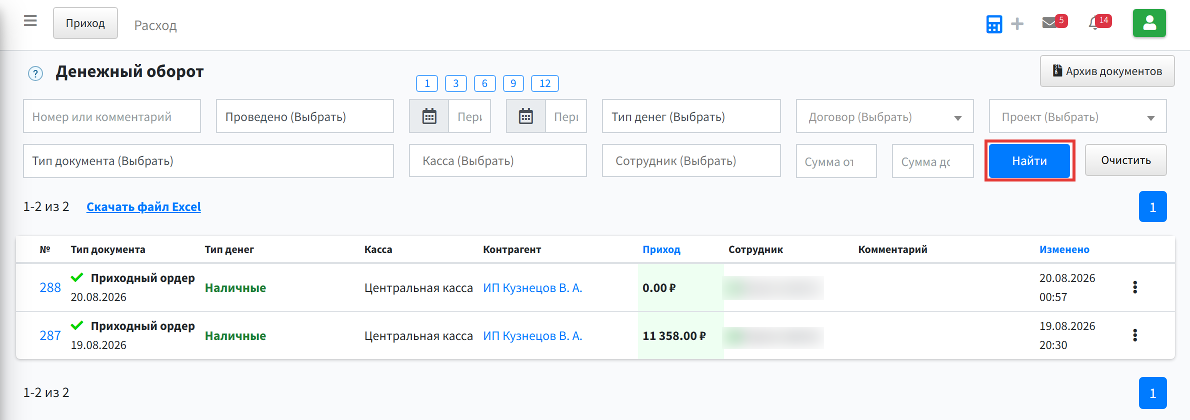Click the help question mark icon
Viewport: 1190px width, 420px height.
click(x=35, y=74)
